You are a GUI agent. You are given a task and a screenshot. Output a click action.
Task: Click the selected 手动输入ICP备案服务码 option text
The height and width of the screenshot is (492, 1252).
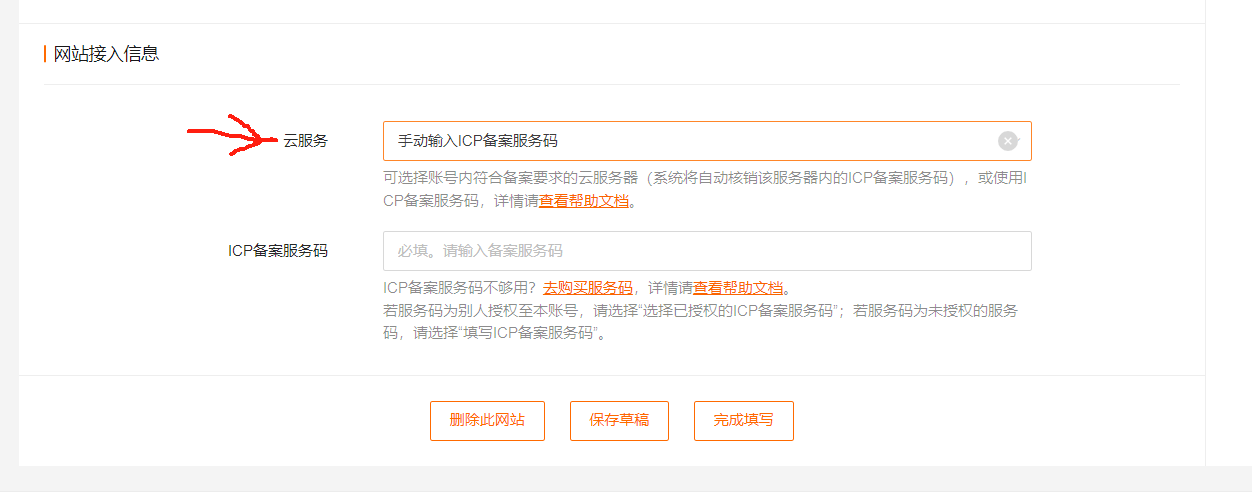478,141
